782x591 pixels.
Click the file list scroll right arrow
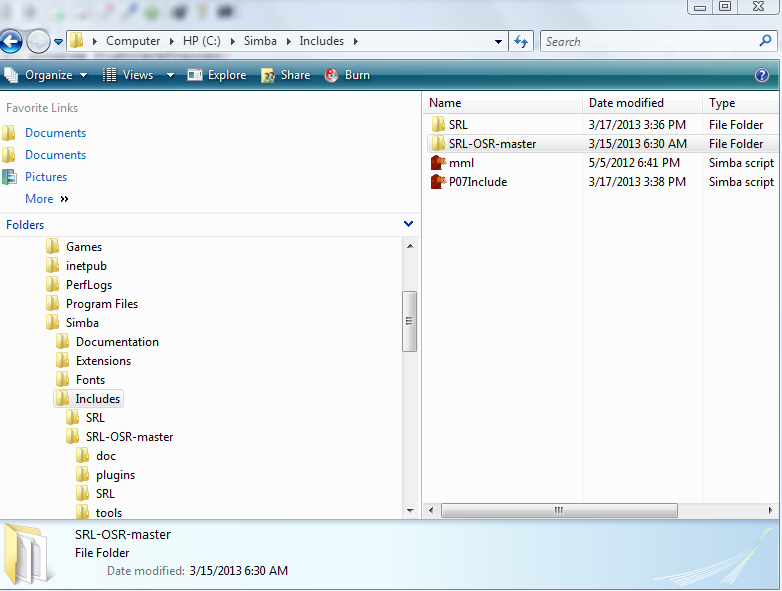click(770, 510)
